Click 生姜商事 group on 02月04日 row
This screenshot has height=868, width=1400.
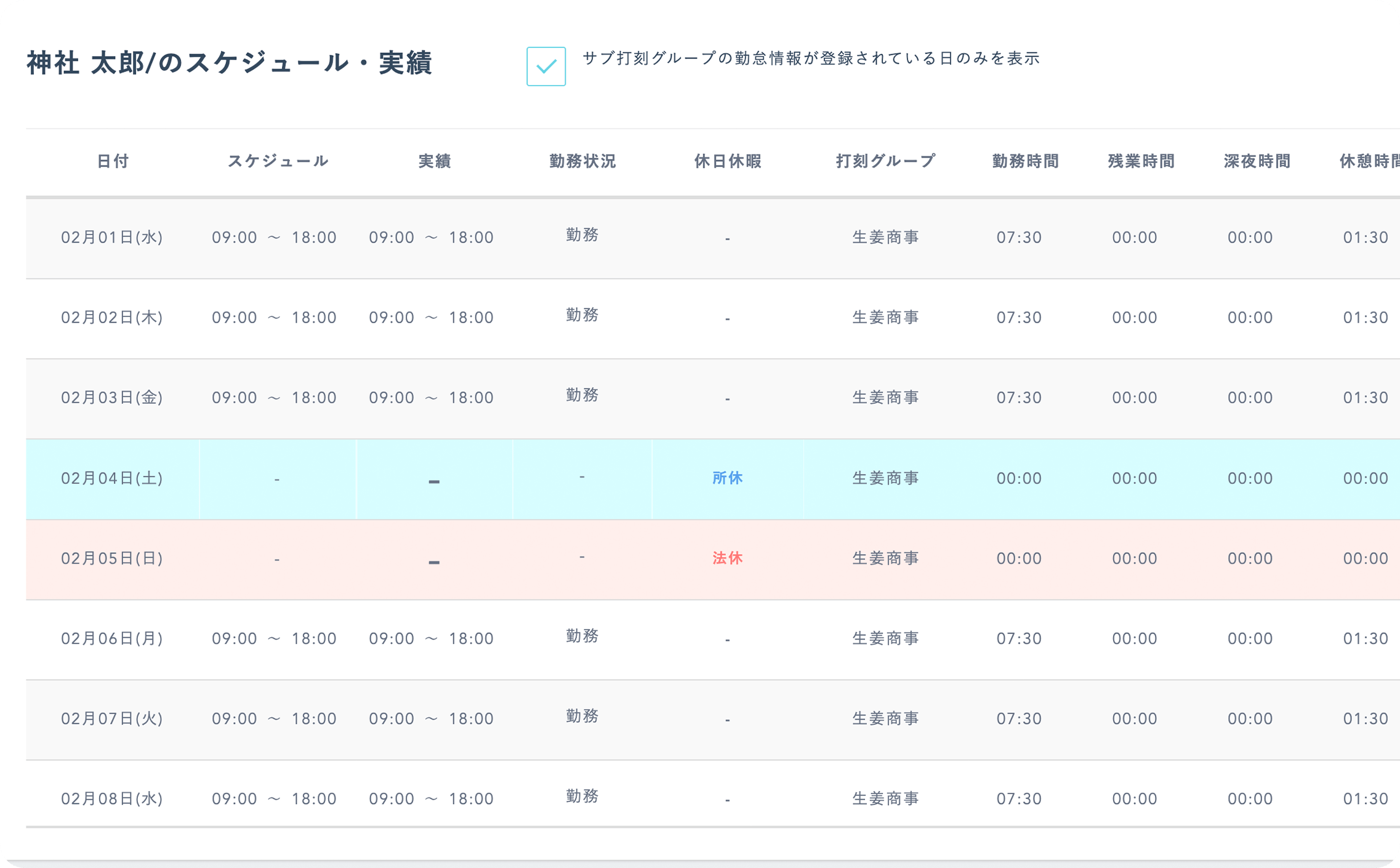pos(885,478)
